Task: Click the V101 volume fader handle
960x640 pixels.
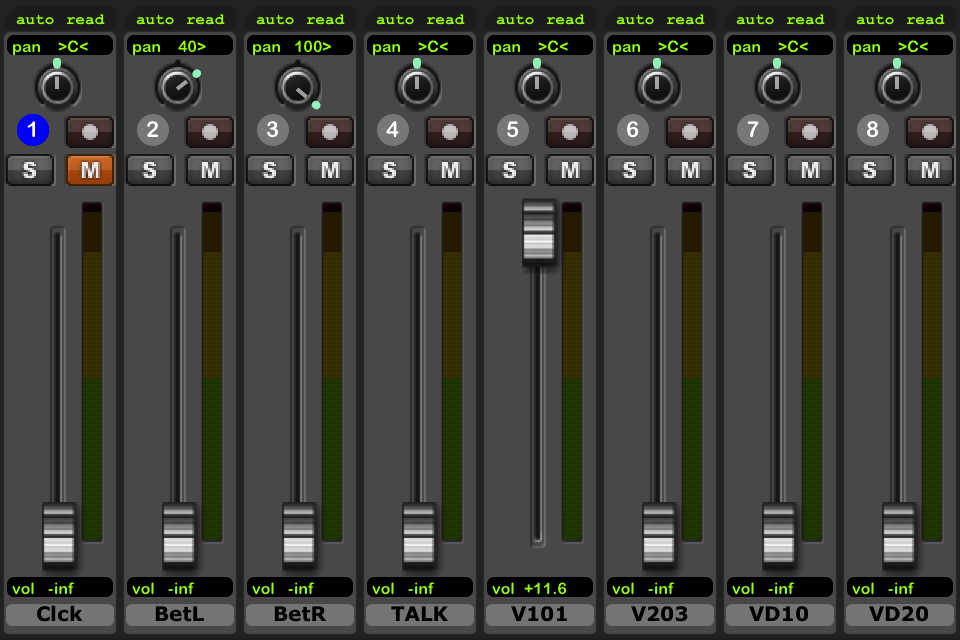Action: tap(539, 232)
